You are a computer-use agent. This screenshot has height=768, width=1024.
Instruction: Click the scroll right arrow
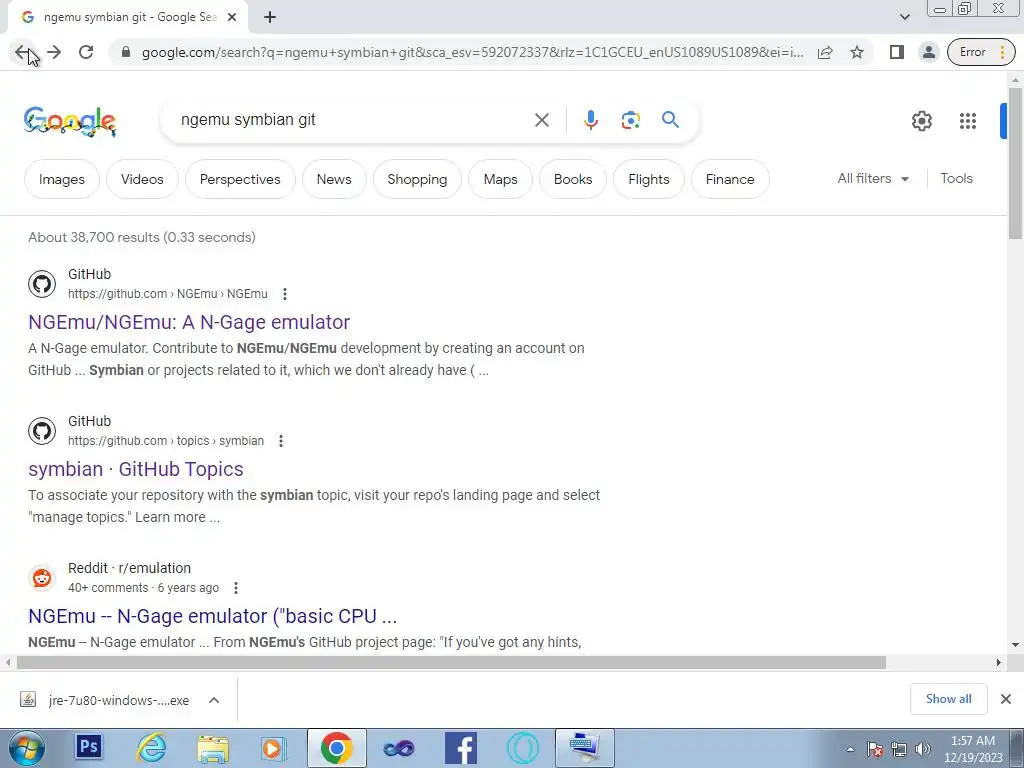tap(998, 662)
